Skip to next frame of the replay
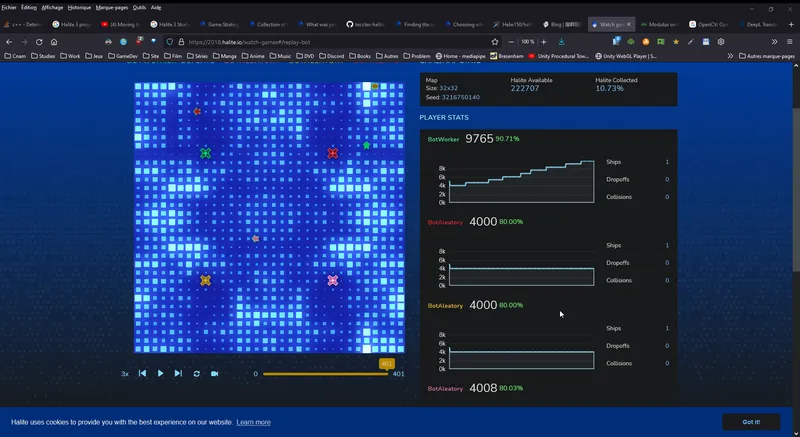 pos(178,373)
